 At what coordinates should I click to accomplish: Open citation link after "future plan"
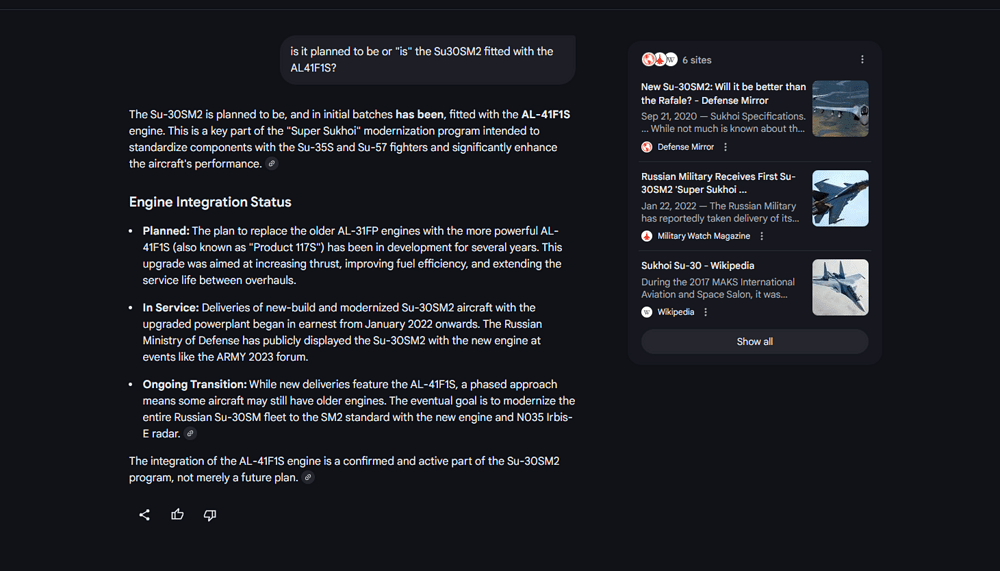(308, 478)
